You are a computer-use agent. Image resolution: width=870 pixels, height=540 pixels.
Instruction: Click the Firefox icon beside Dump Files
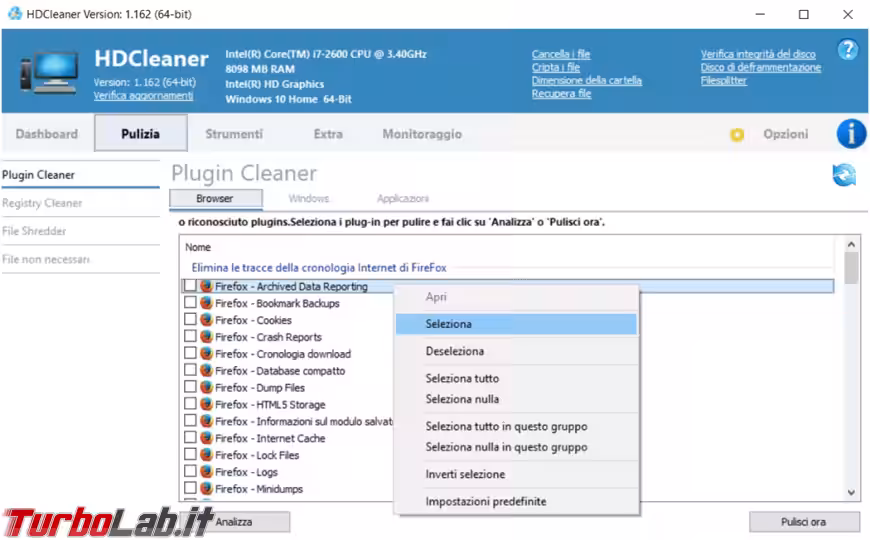coord(206,387)
